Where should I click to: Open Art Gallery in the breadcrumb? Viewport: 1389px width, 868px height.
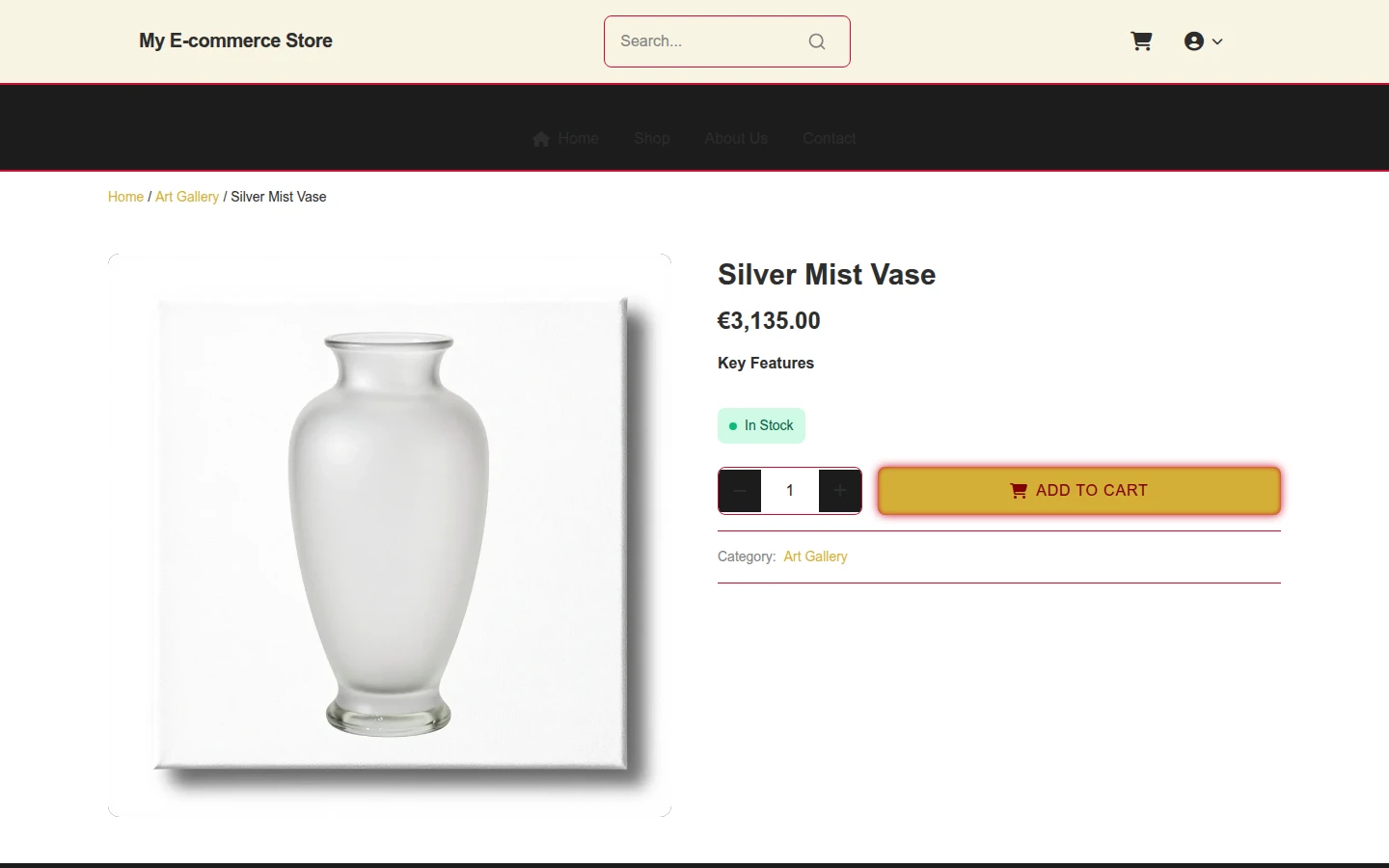(x=187, y=197)
